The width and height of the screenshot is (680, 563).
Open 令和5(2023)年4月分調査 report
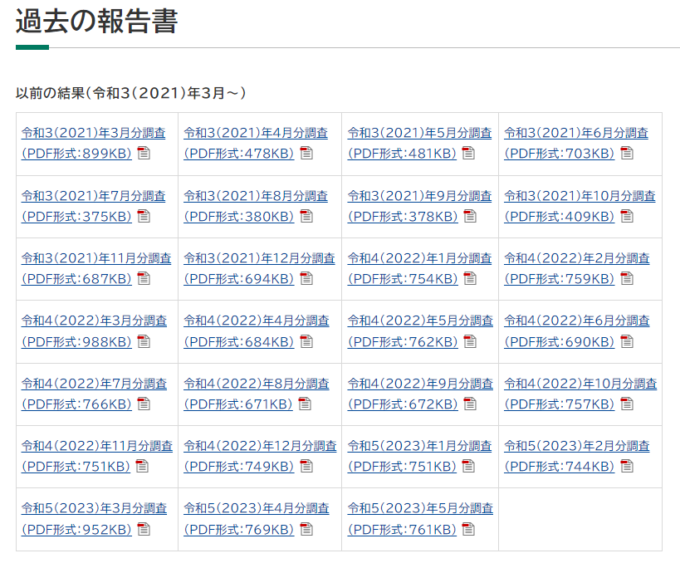click(256, 519)
